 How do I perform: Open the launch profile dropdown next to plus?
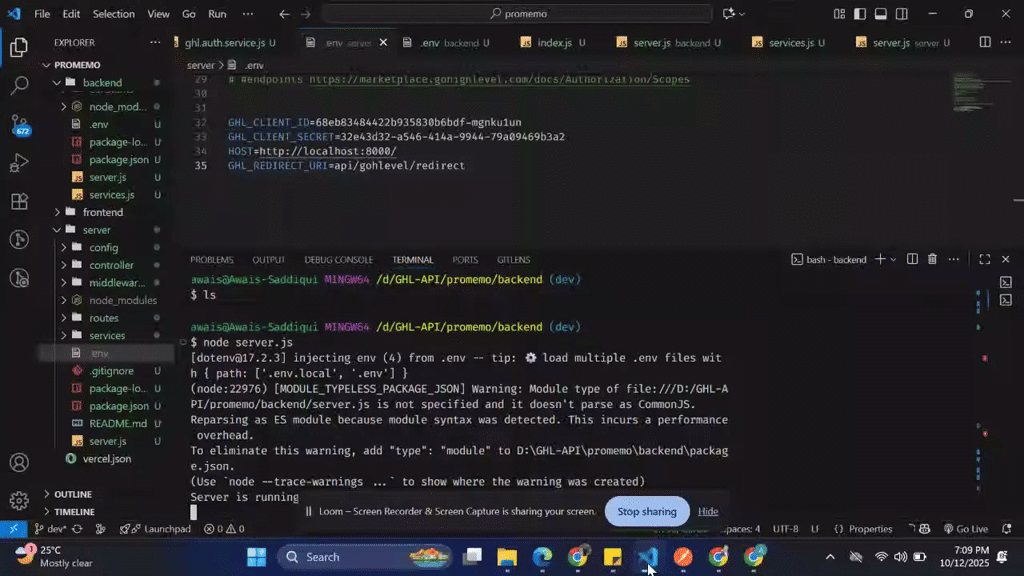pyautogui.click(x=893, y=259)
